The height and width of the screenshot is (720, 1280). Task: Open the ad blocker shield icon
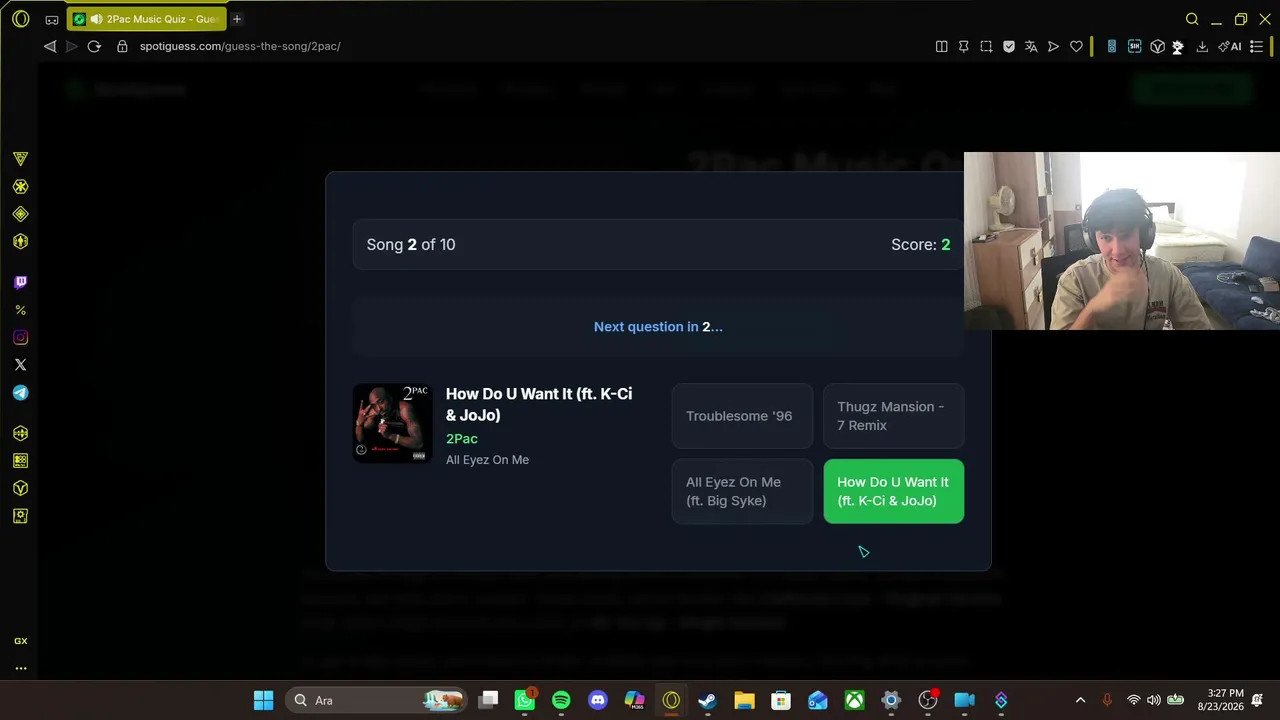1009,46
